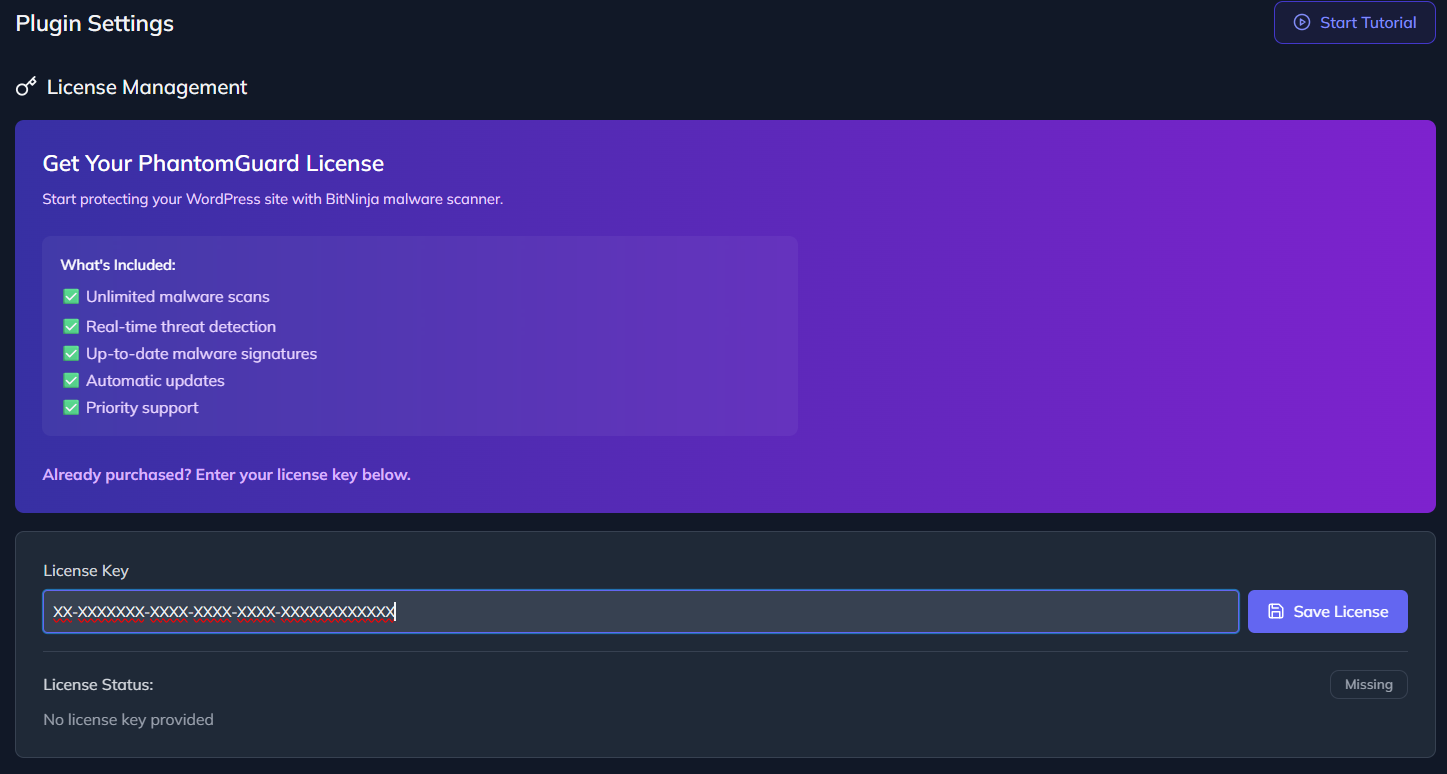Click the License Management section heading

click(147, 87)
